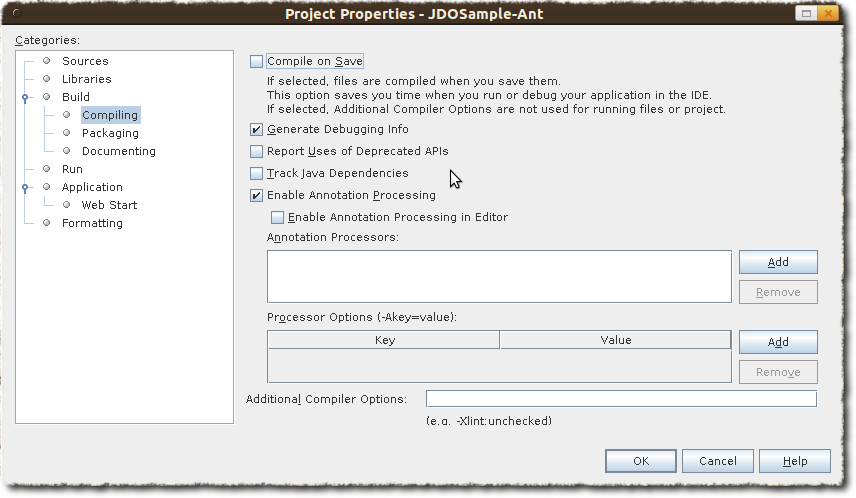856x498 pixels.
Task: Check Track Java Dependencies option
Action: click(x=257, y=174)
